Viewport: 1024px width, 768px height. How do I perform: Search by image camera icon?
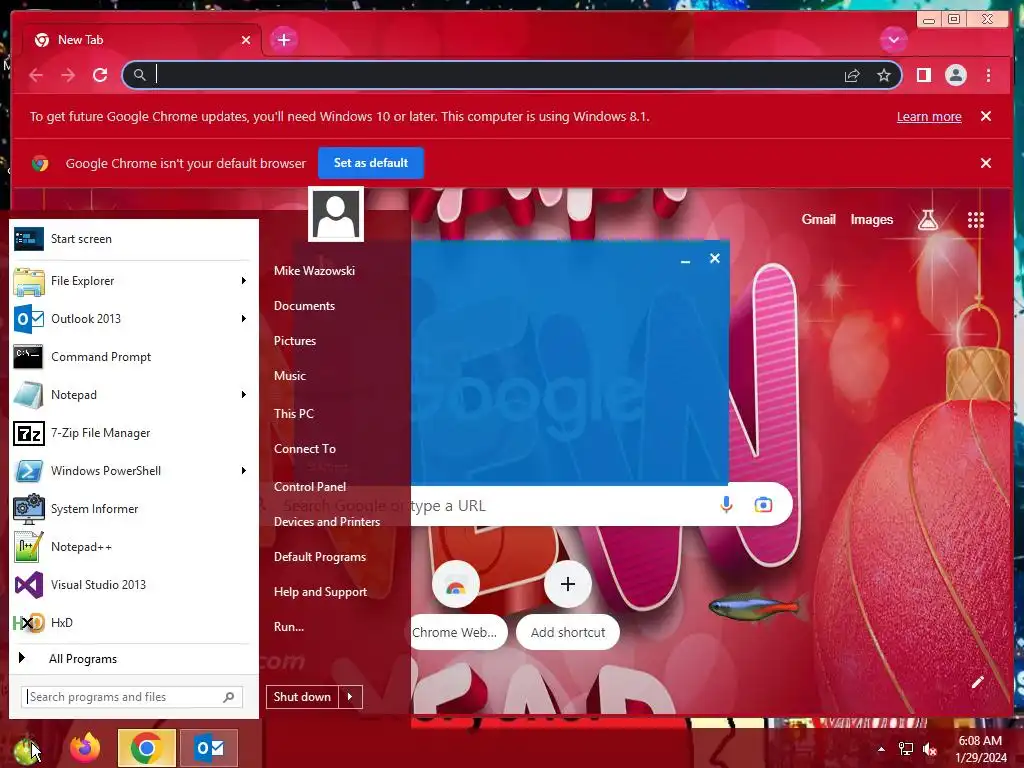point(763,505)
